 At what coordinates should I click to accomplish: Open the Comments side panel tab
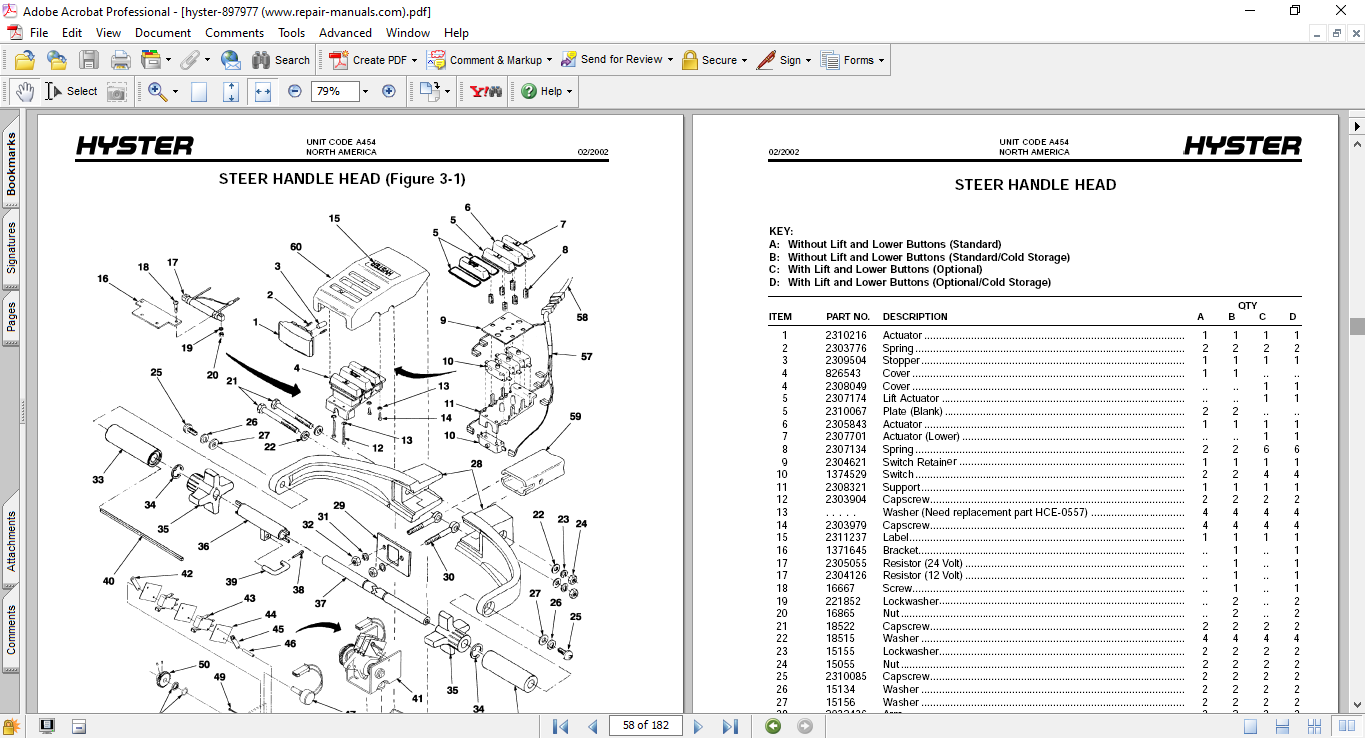[x=11, y=630]
